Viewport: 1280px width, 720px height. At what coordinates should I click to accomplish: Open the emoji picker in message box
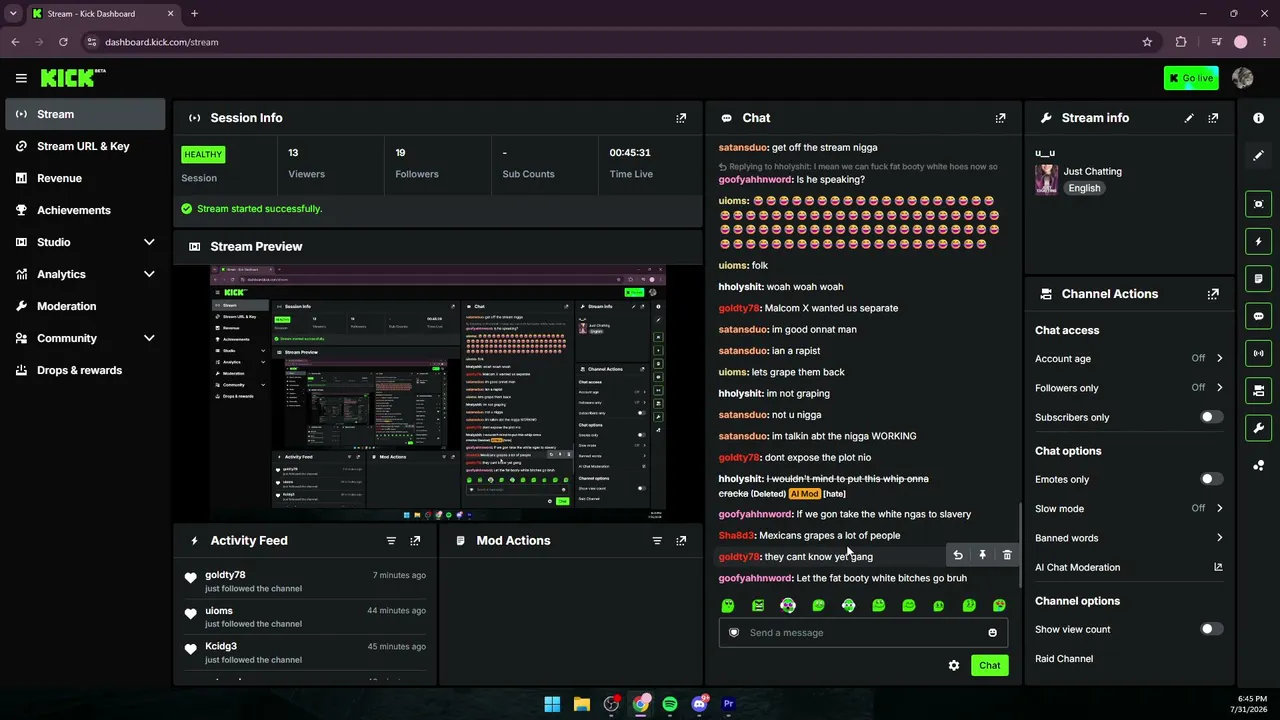pos(992,633)
